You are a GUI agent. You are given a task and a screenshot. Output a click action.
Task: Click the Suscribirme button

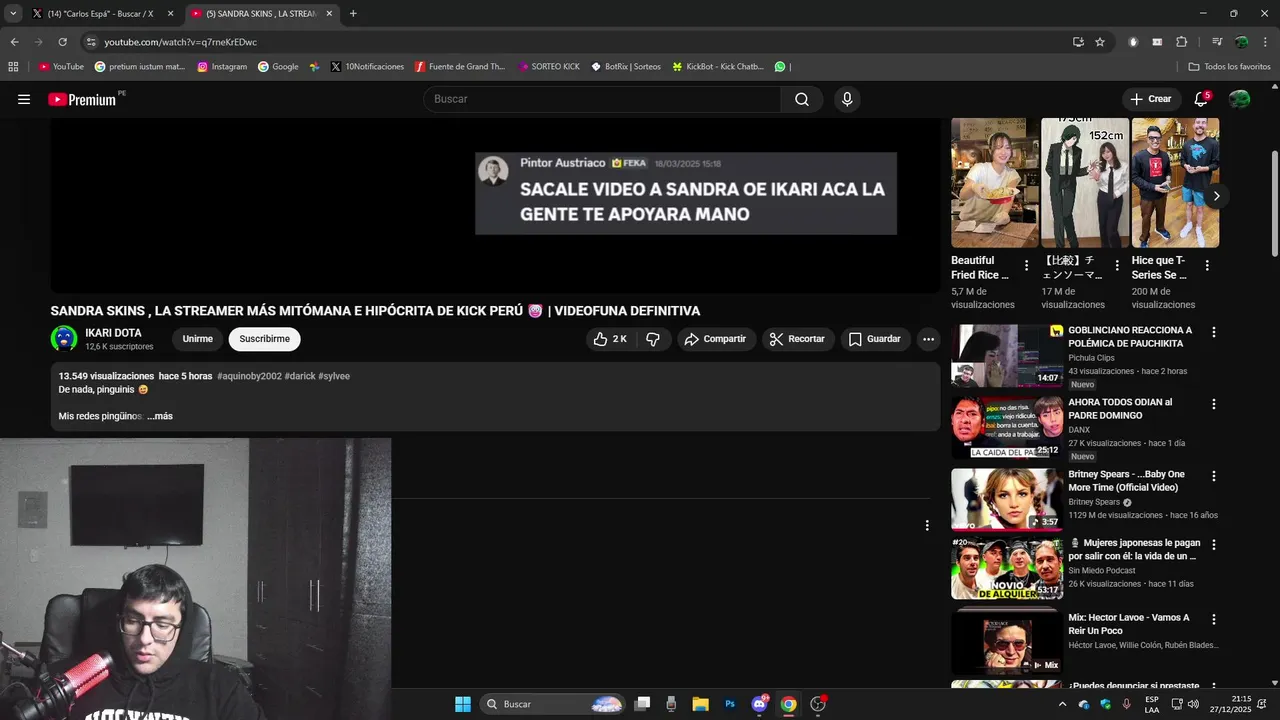pos(264,339)
